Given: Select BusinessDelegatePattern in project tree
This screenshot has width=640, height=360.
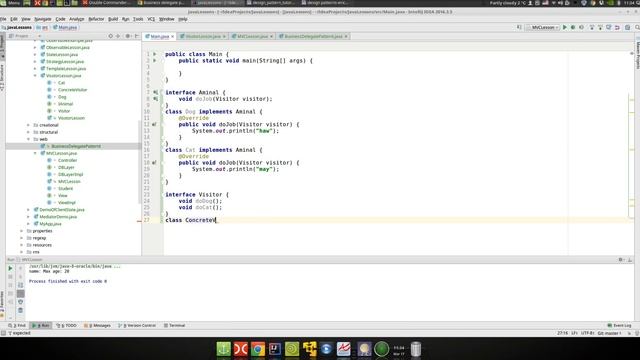Looking at the screenshot, I should click(76, 146).
